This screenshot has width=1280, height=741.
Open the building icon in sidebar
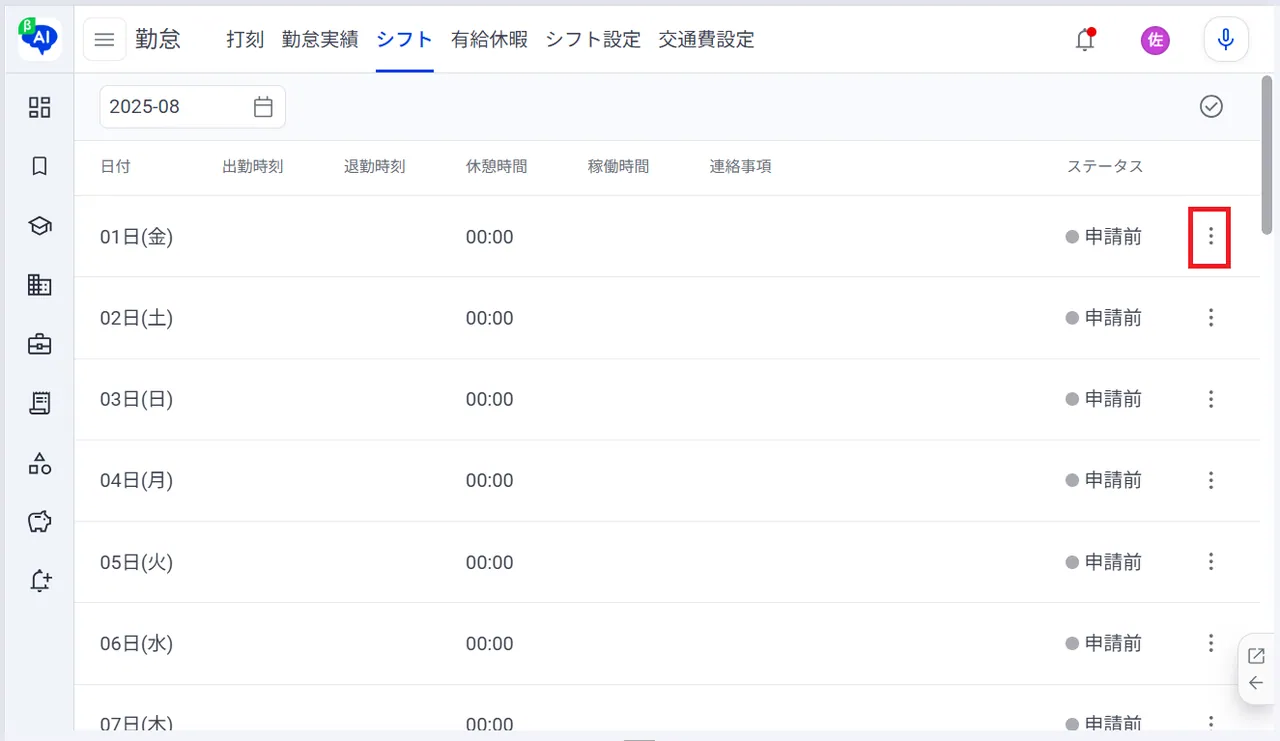(x=39, y=285)
